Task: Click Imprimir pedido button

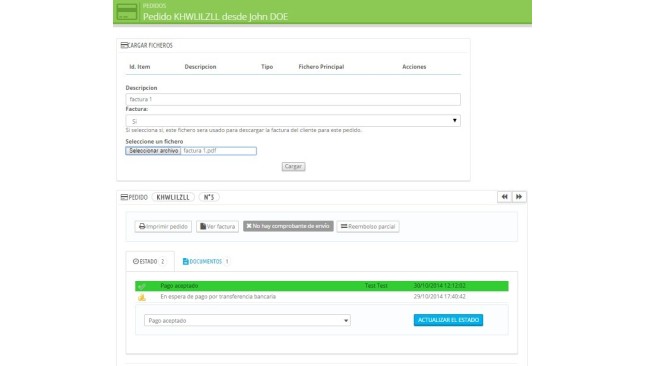Action: (x=163, y=226)
